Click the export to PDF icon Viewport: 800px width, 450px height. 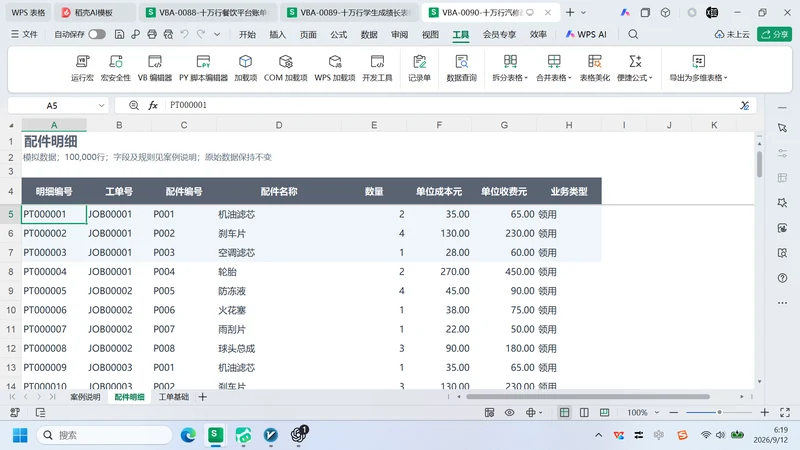[x=135, y=34]
